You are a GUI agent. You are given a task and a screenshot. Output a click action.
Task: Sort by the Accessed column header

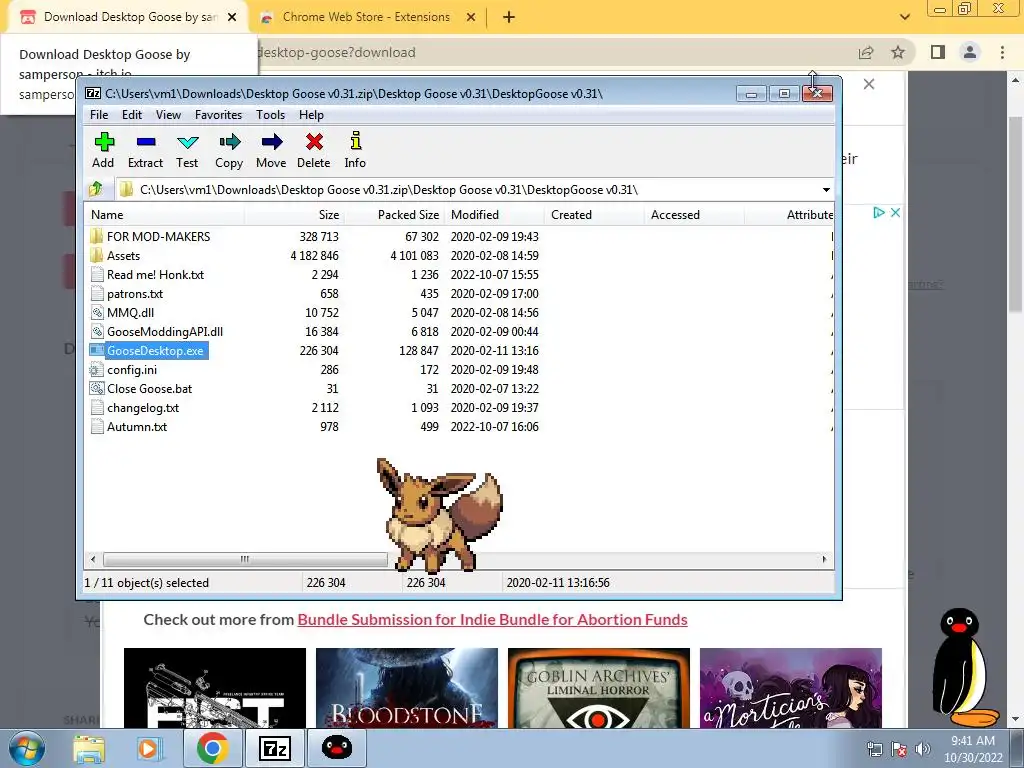click(694, 215)
